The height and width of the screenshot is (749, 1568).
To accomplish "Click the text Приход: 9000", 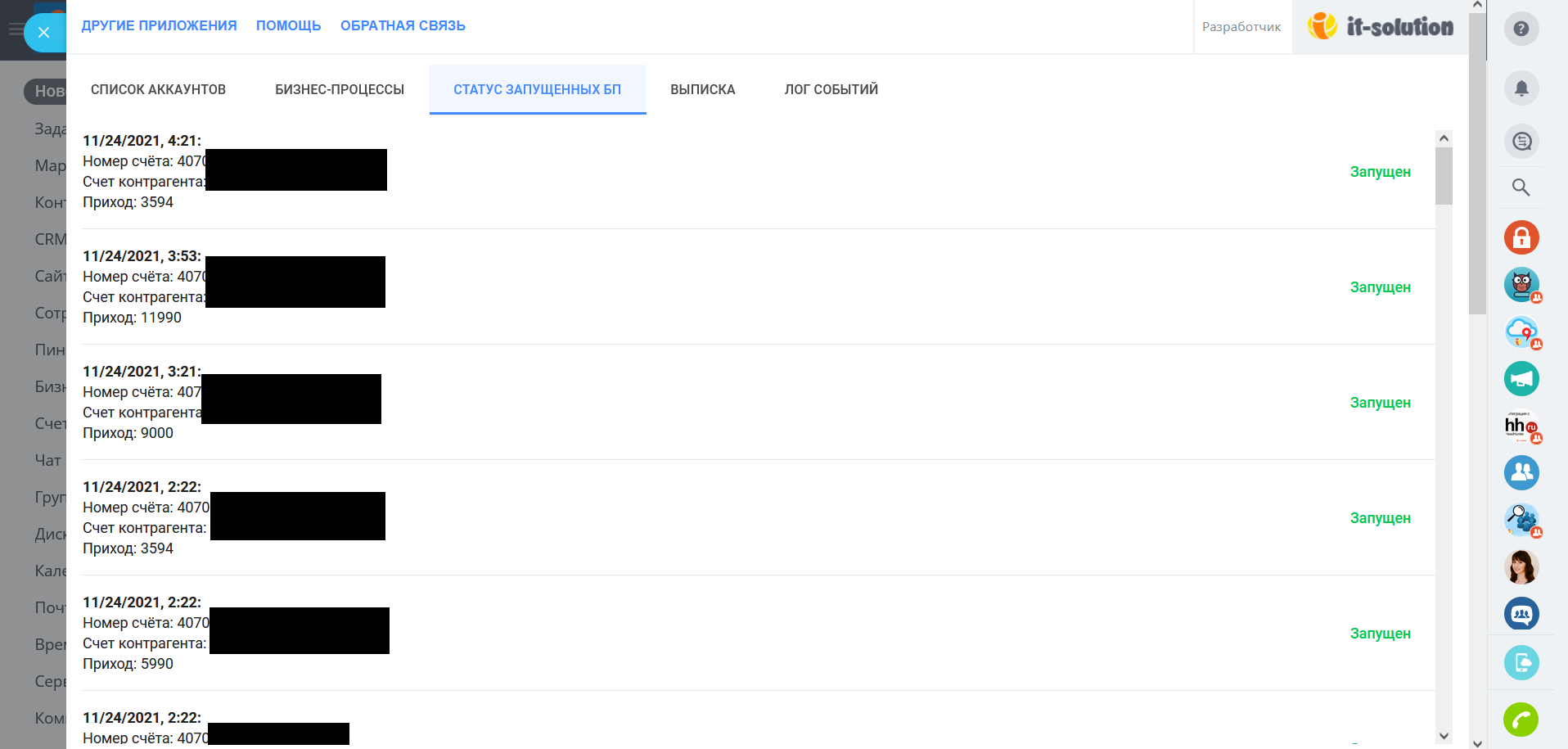I will (x=128, y=433).
